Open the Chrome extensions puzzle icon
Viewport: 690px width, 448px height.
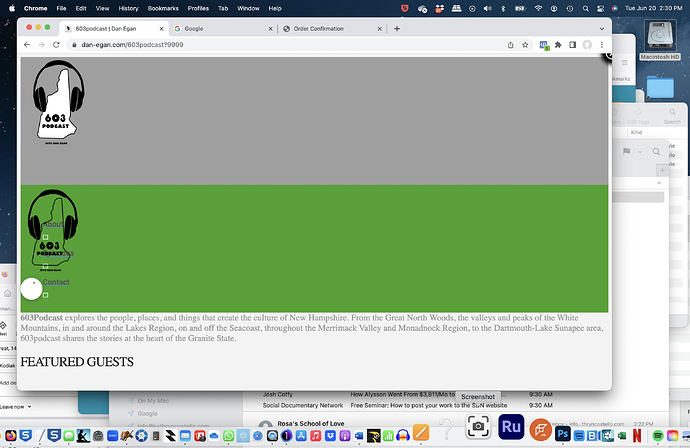558,45
